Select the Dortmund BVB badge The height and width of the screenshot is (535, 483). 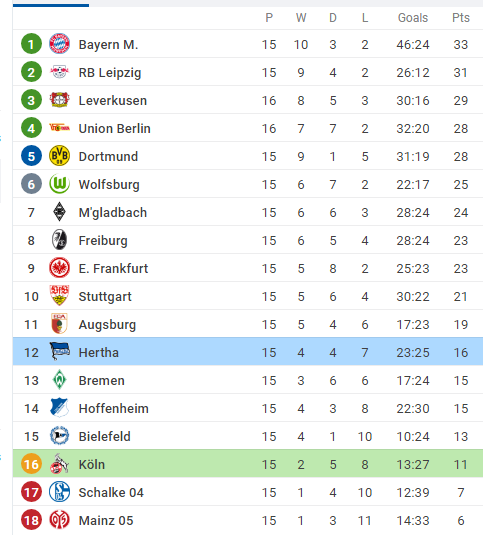[x=59, y=156]
